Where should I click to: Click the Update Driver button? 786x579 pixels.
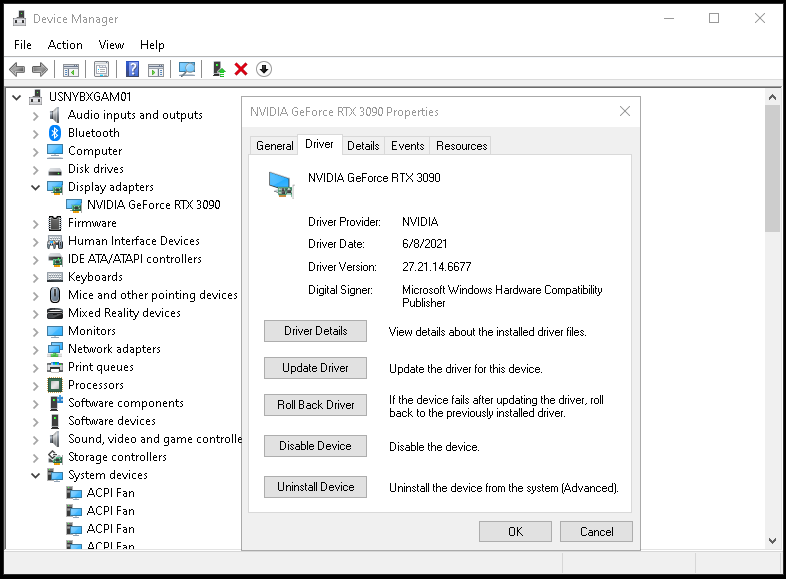(315, 368)
